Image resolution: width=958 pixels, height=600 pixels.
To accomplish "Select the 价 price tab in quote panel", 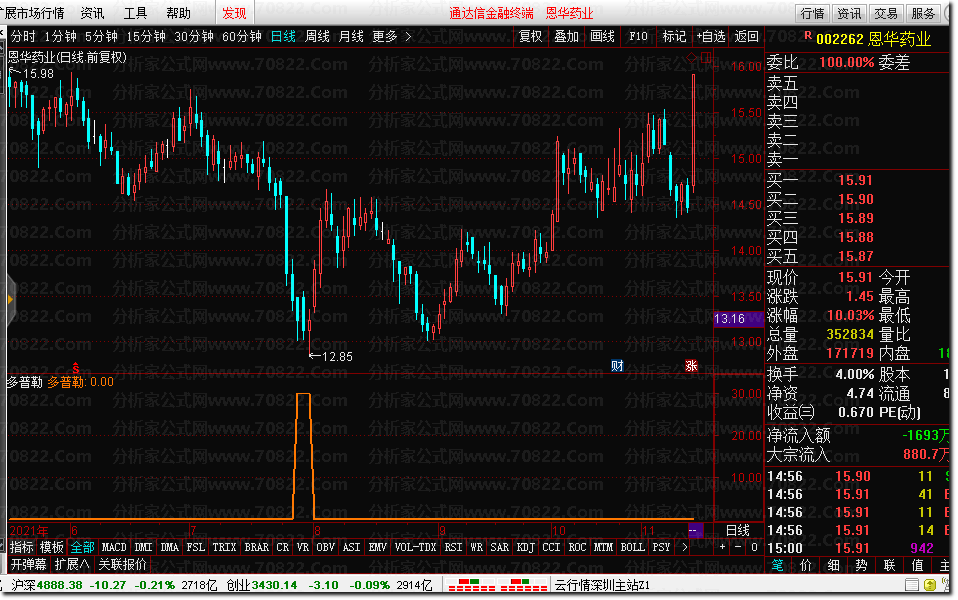I will [x=805, y=565].
